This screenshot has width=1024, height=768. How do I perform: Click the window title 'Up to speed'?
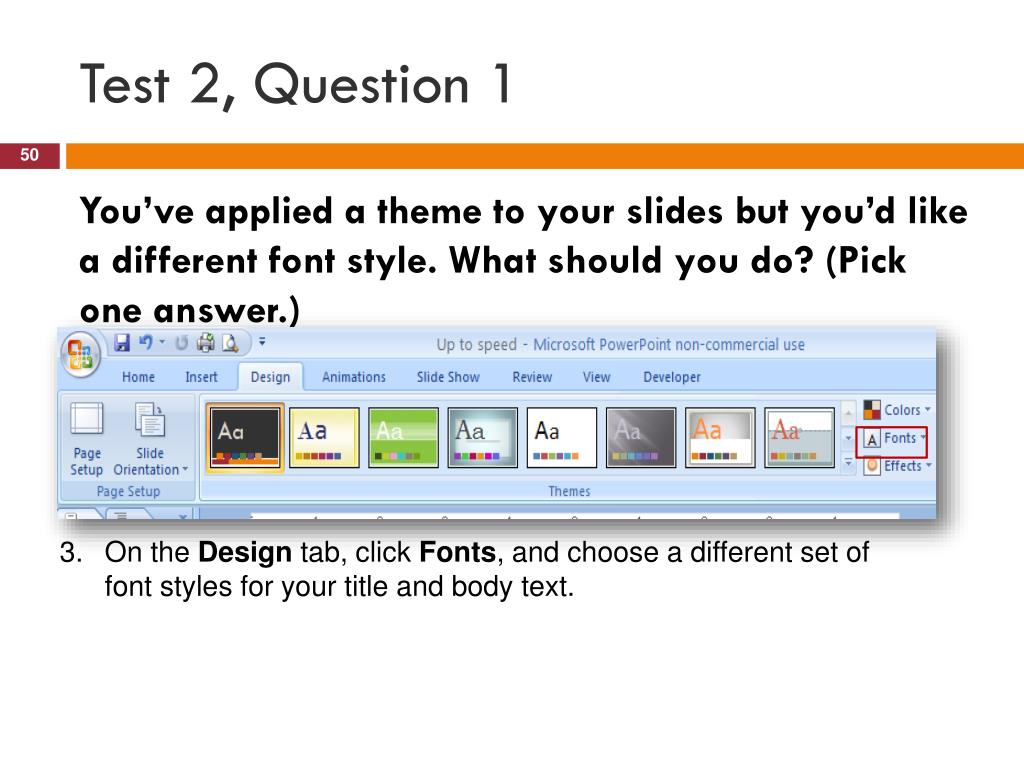(x=476, y=344)
